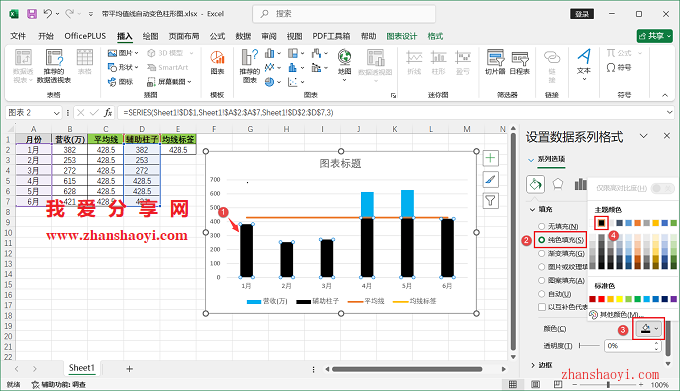The height and width of the screenshot is (391, 680).
Task: Click the Insert Function fx icon
Action: tap(108, 113)
